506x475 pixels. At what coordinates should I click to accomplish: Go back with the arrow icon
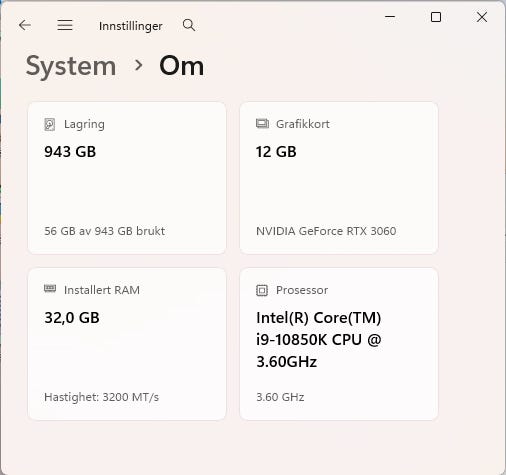click(25, 25)
